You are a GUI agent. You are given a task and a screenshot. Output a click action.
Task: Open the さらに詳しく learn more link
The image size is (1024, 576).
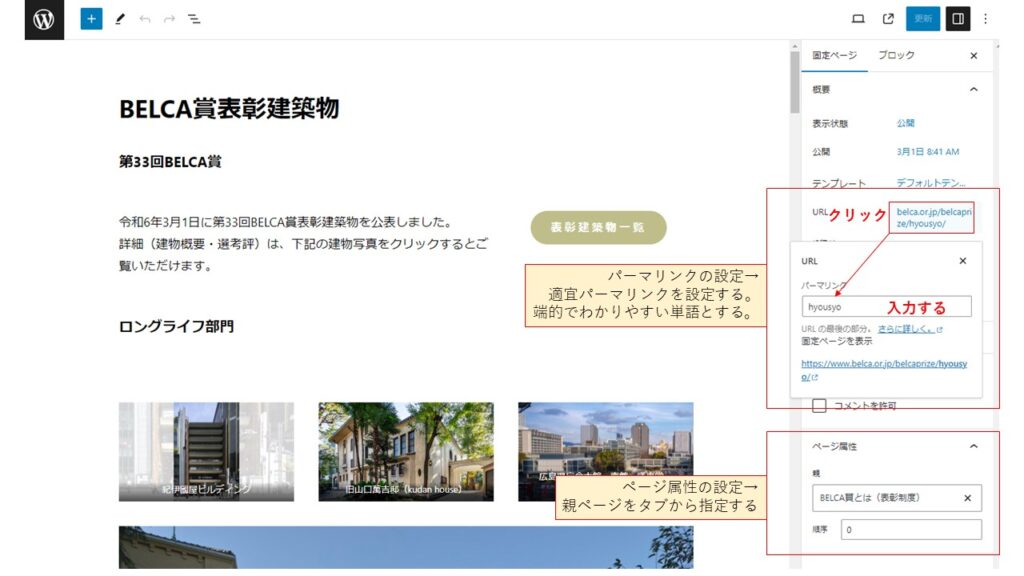pyautogui.click(x=910, y=329)
